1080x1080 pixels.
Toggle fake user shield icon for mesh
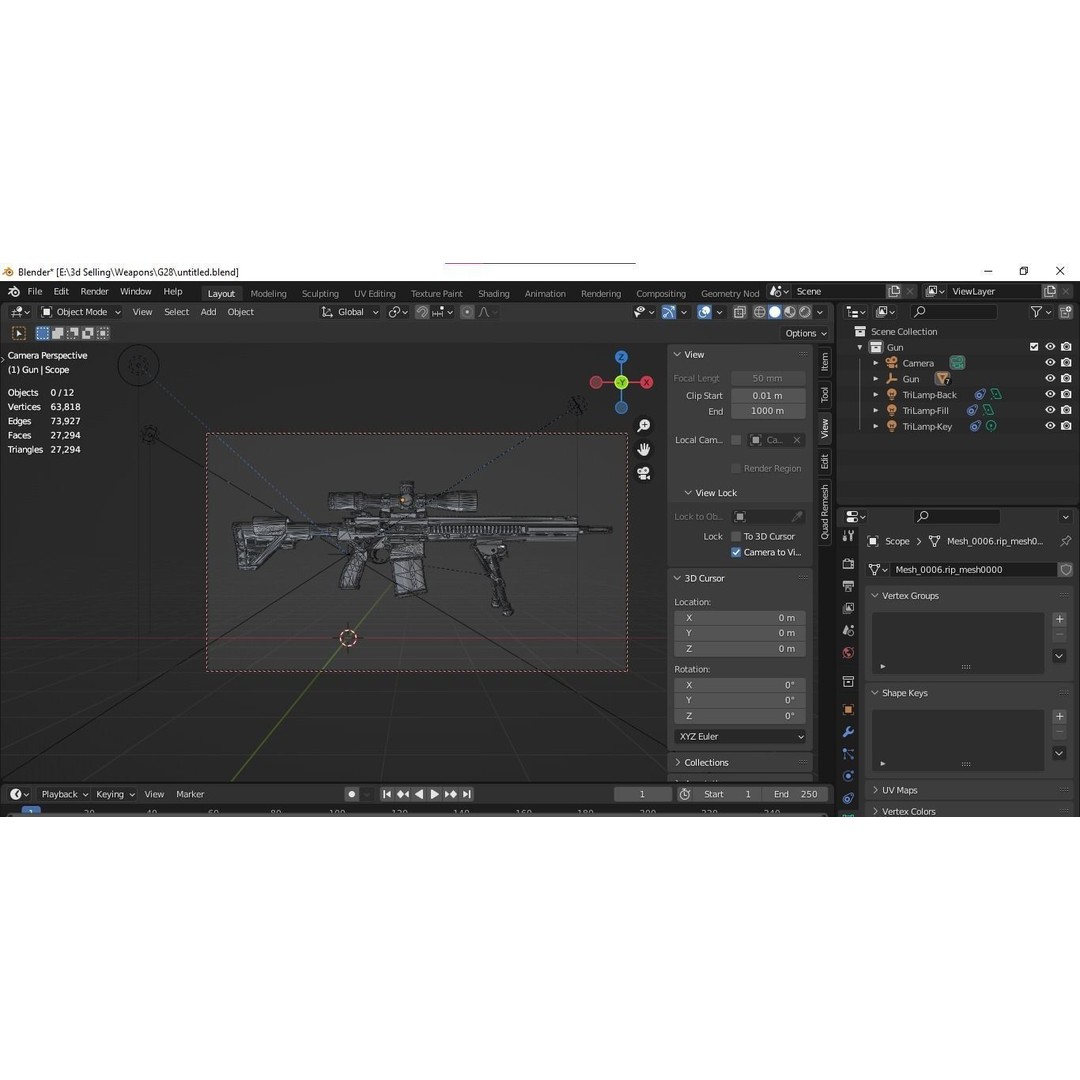tap(1066, 570)
